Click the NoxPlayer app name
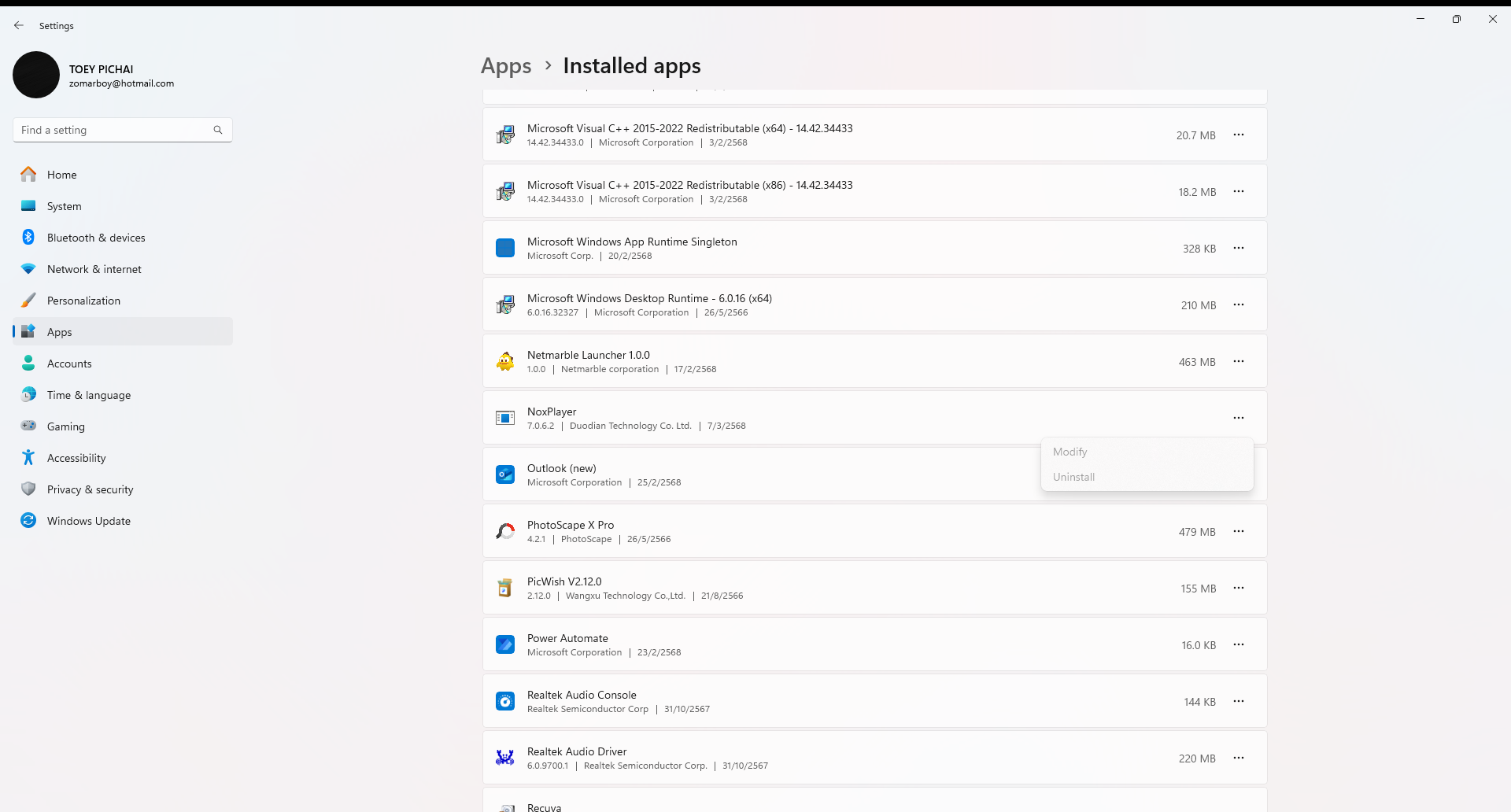Screen dimensions: 1511x812 coord(552,412)
